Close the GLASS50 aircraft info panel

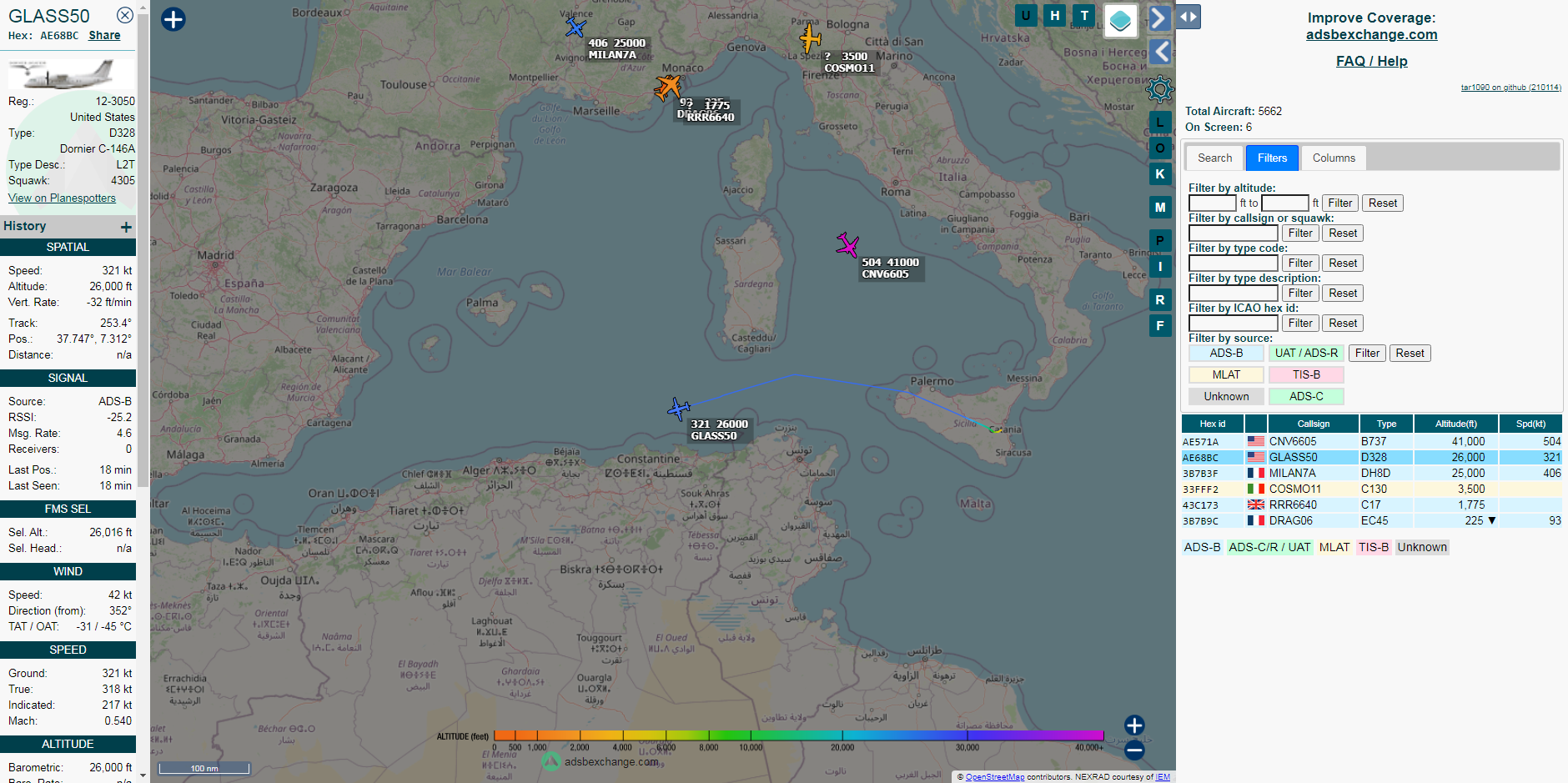pyautogui.click(x=124, y=15)
